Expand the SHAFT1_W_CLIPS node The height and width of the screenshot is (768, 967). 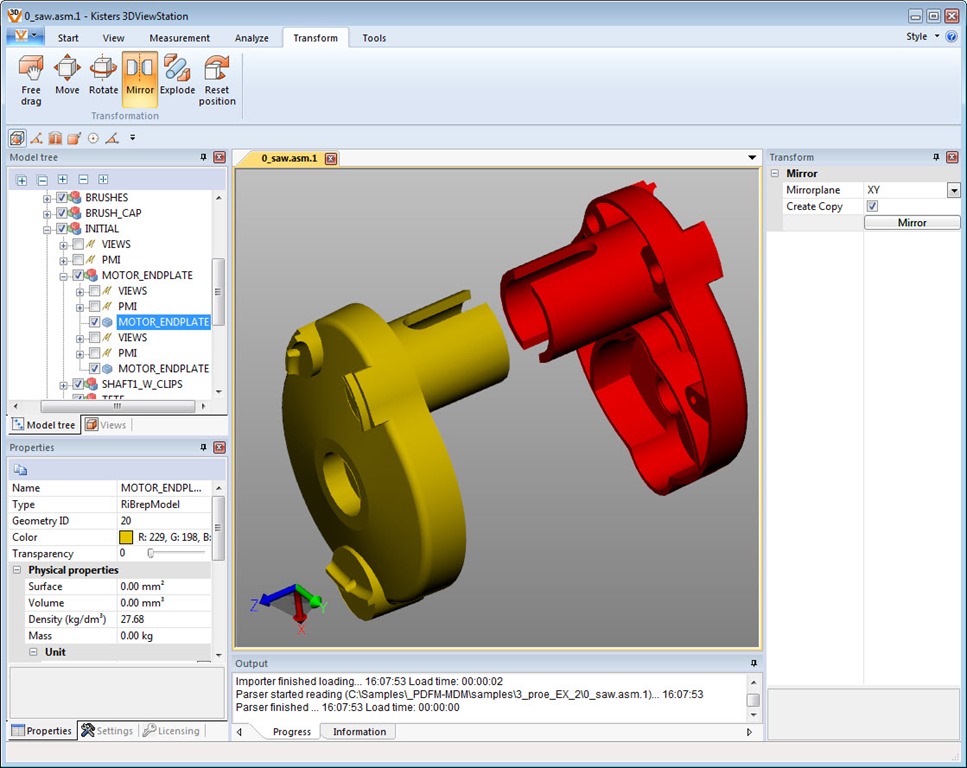(64, 384)
